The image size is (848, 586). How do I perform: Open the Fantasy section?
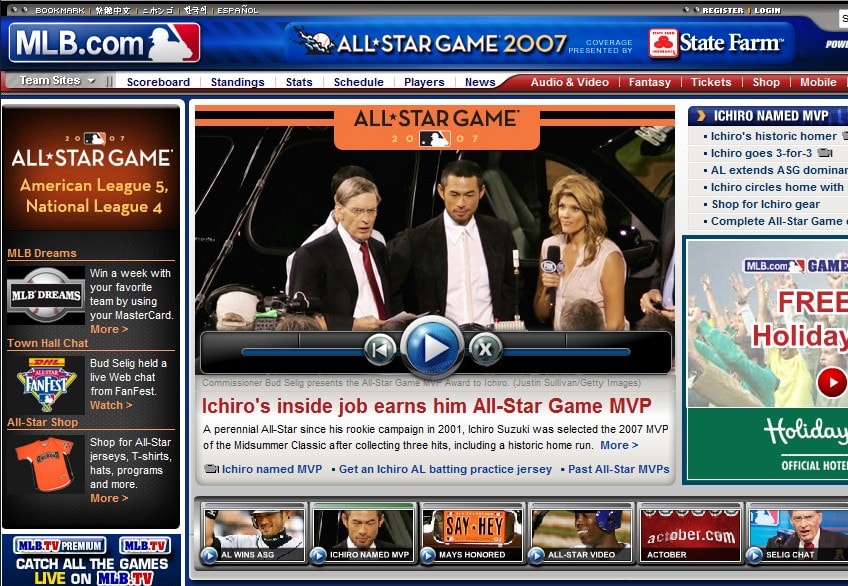coord(650,82)
